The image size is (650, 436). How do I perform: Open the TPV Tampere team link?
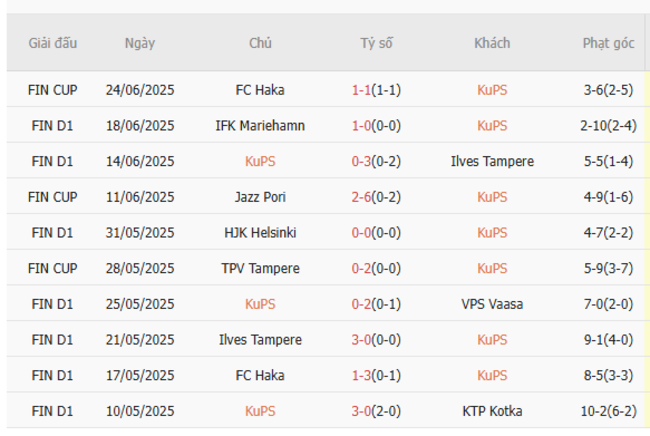(260, 268)
